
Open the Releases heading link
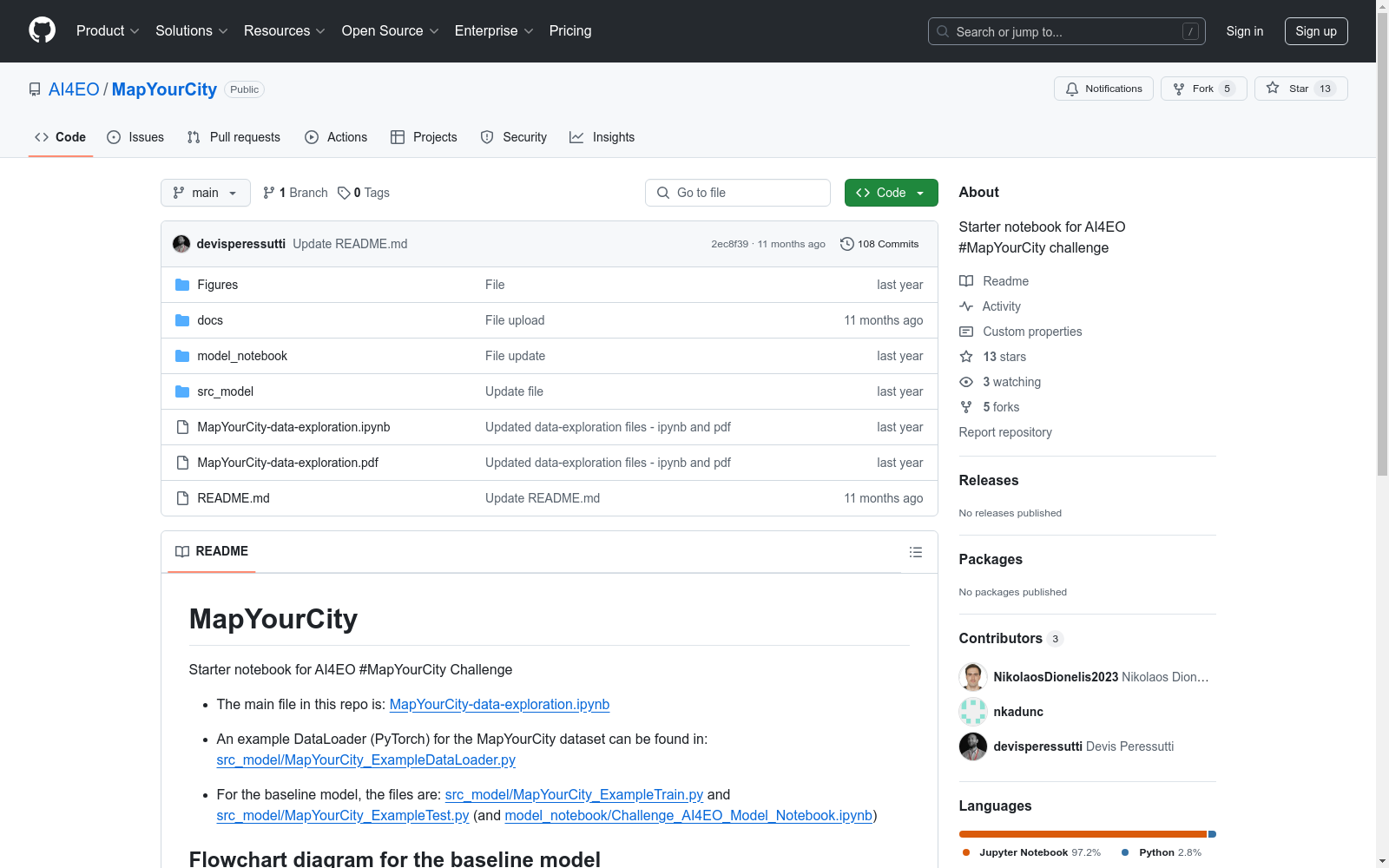click(989, 480)
